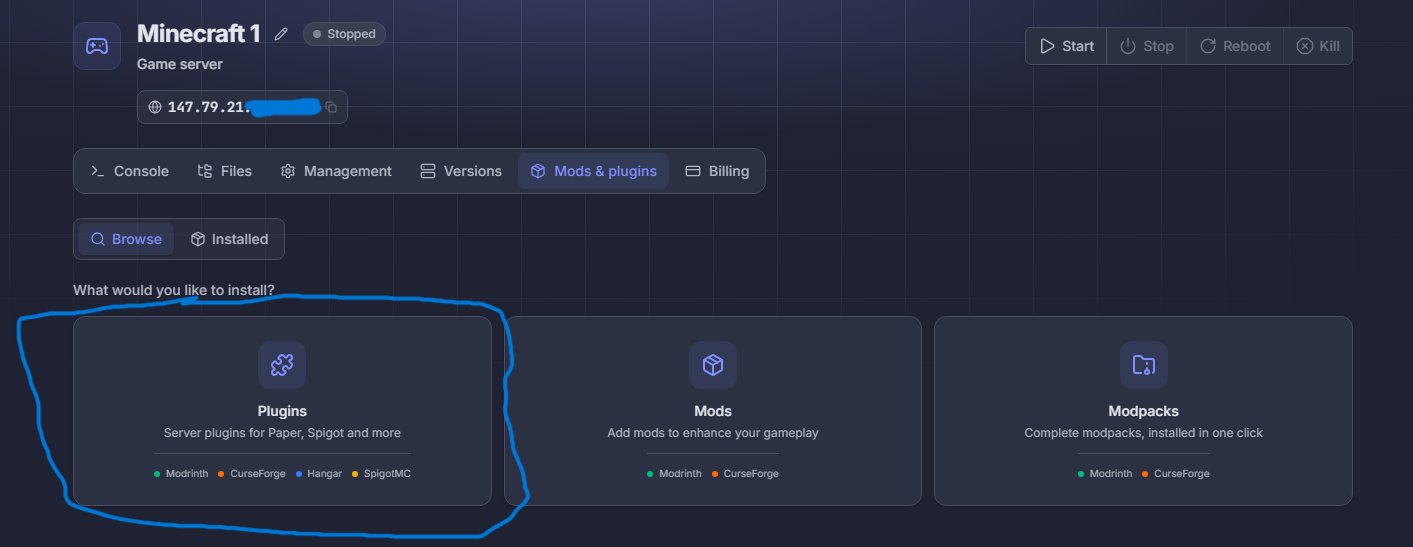The image size is (1413, 547).
Task: Click the gear icon in Management
Action: click(x=288, y=171)
